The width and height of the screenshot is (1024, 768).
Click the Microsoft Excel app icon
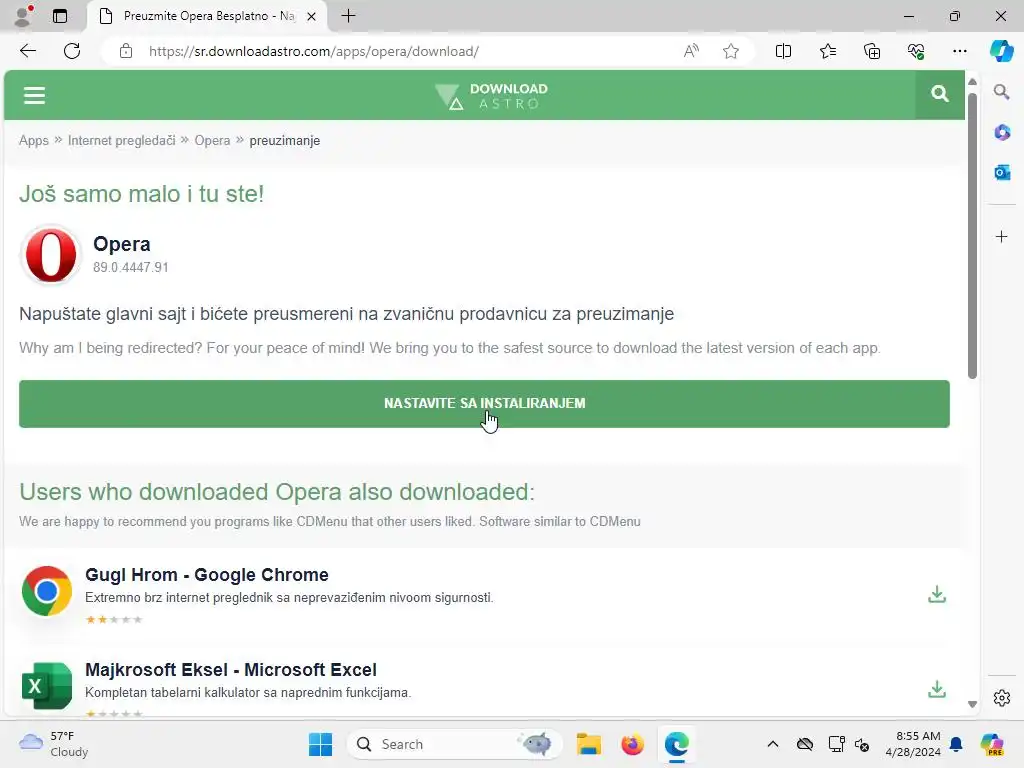click(x=46, y=686)
